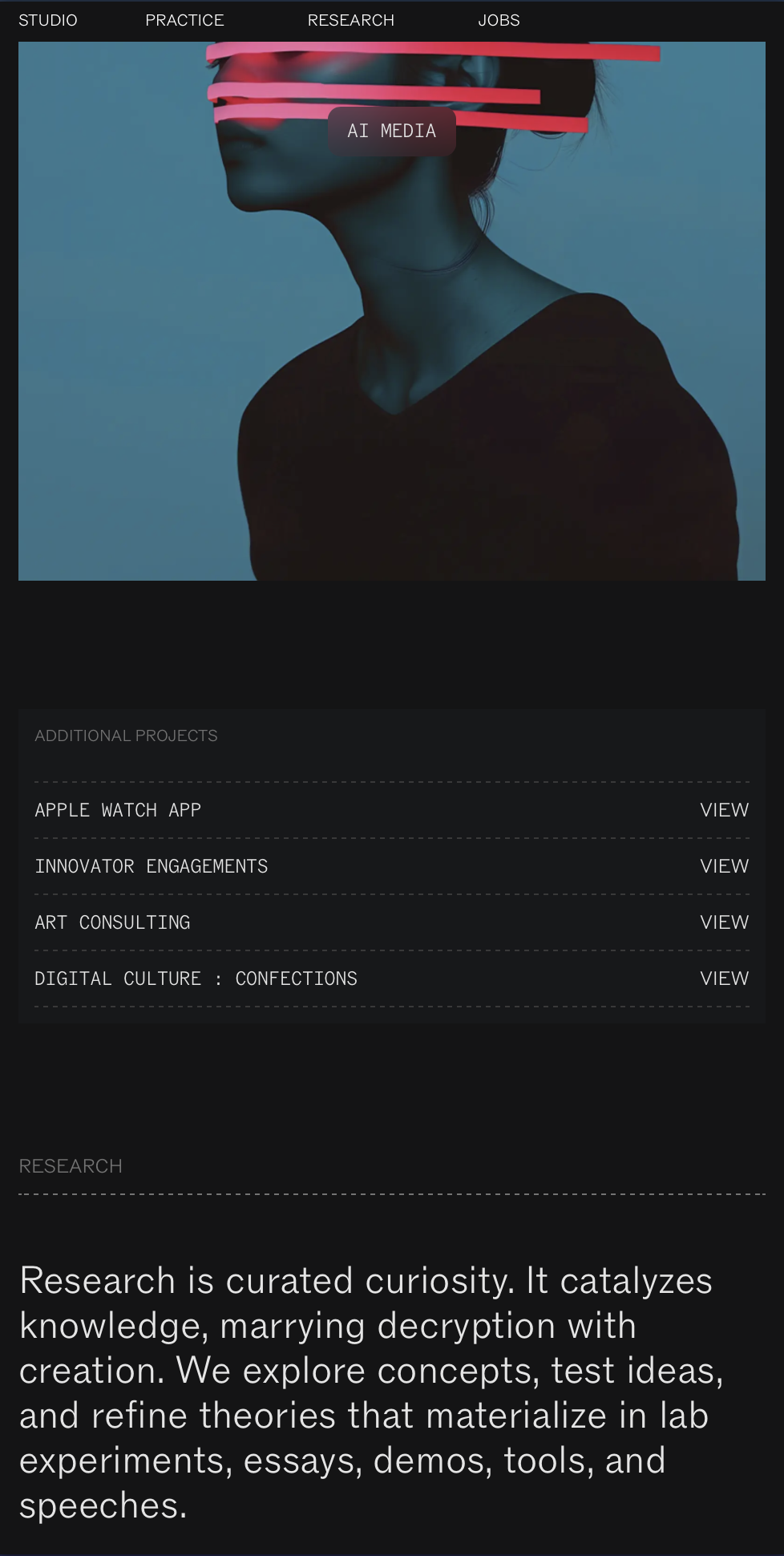
Task: Click VIEW beside Art Consulting
Action: [724, 922]
